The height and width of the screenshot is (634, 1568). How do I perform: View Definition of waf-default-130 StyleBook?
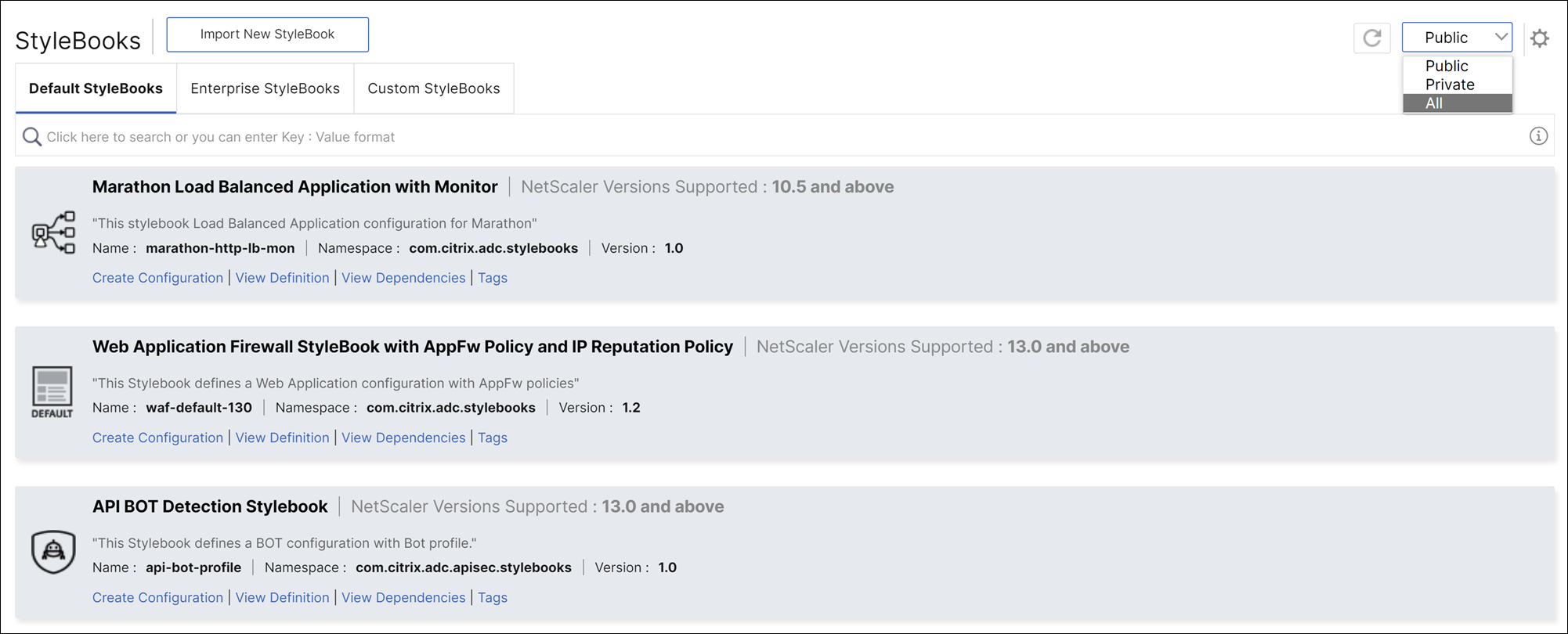point(282,438)
